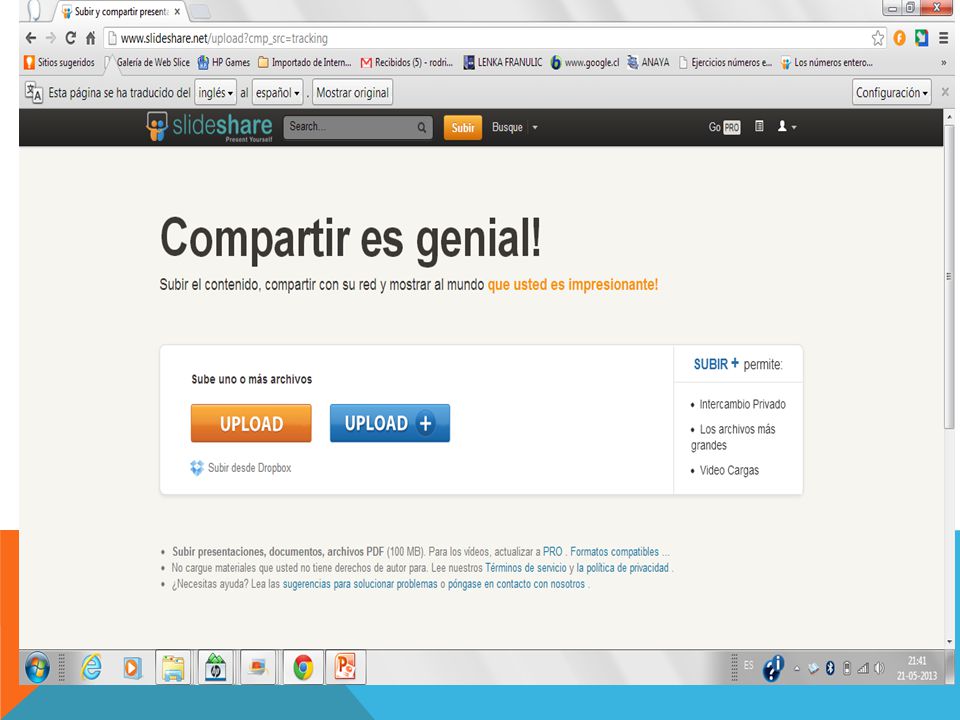
Task: Click the SlideShare logo
Action: click(x=209, y=126)
